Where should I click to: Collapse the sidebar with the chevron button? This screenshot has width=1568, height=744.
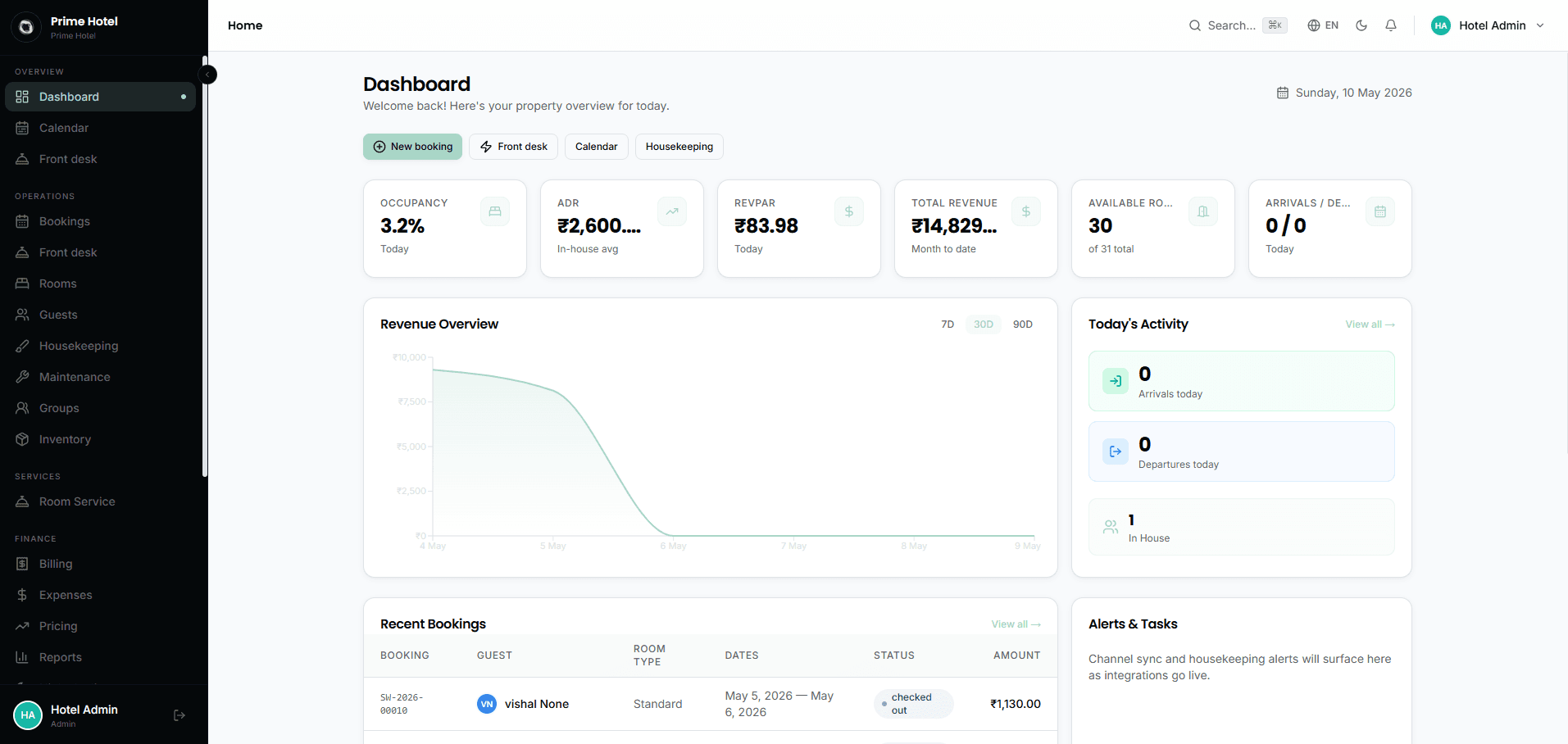(208, 75)
